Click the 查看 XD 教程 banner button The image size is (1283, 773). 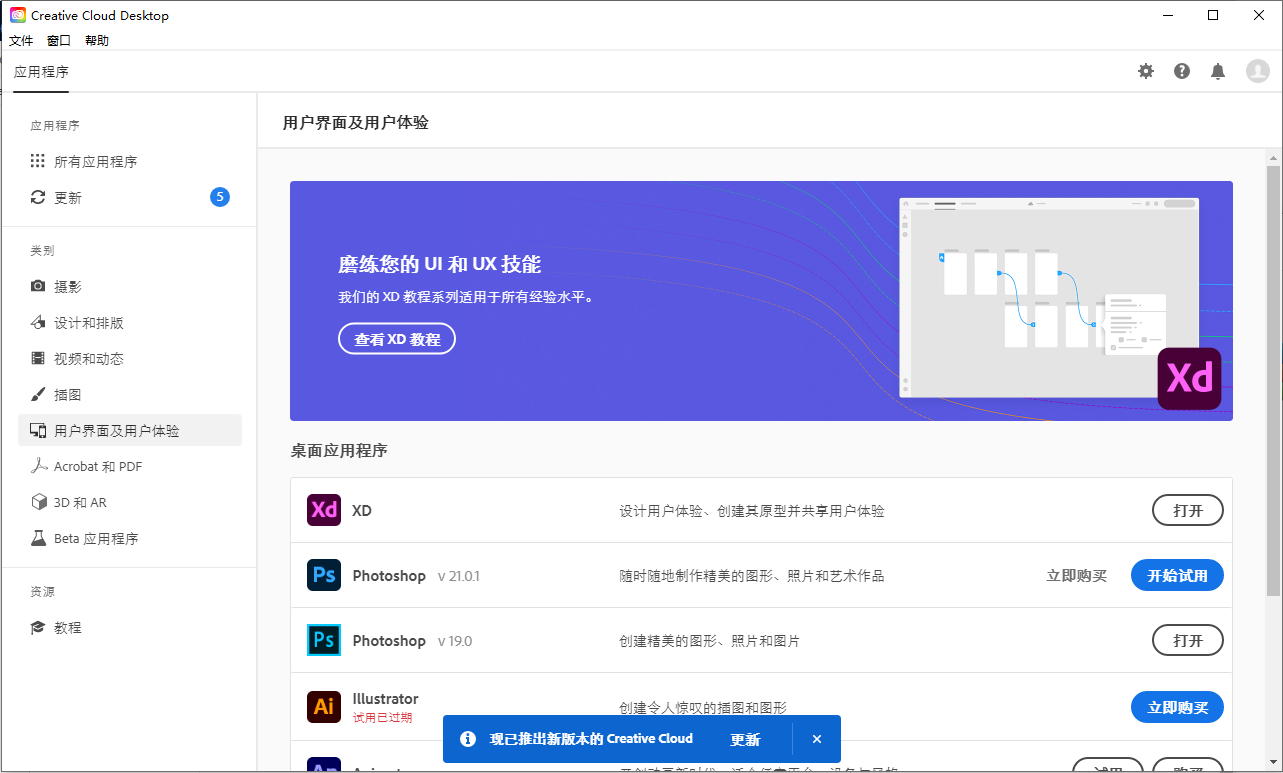coord(397,339)
